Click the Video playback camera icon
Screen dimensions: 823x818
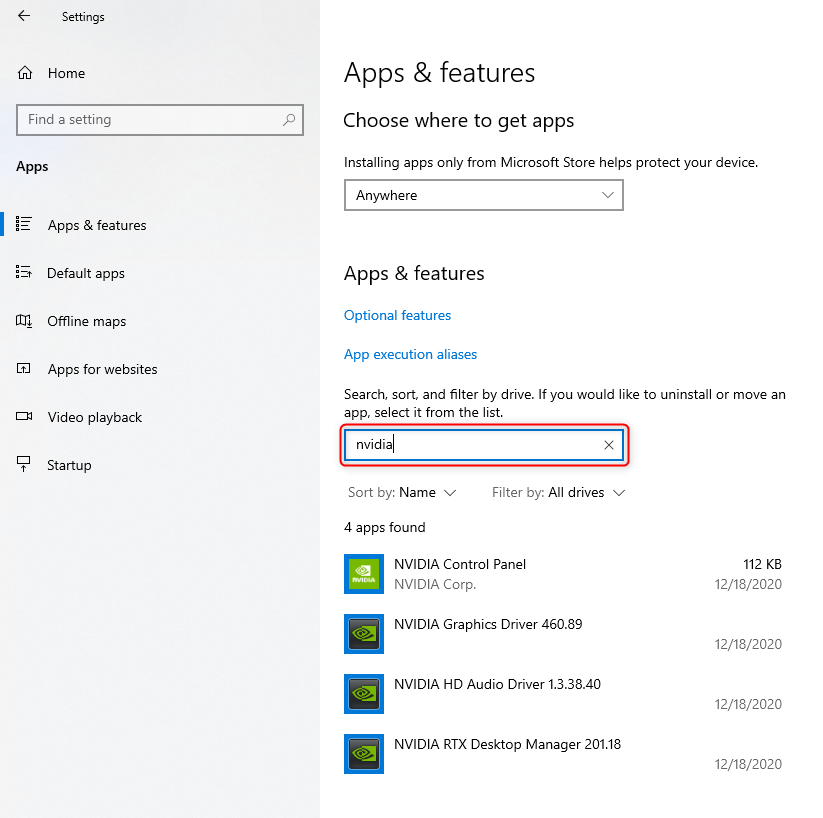pos(24,416)
